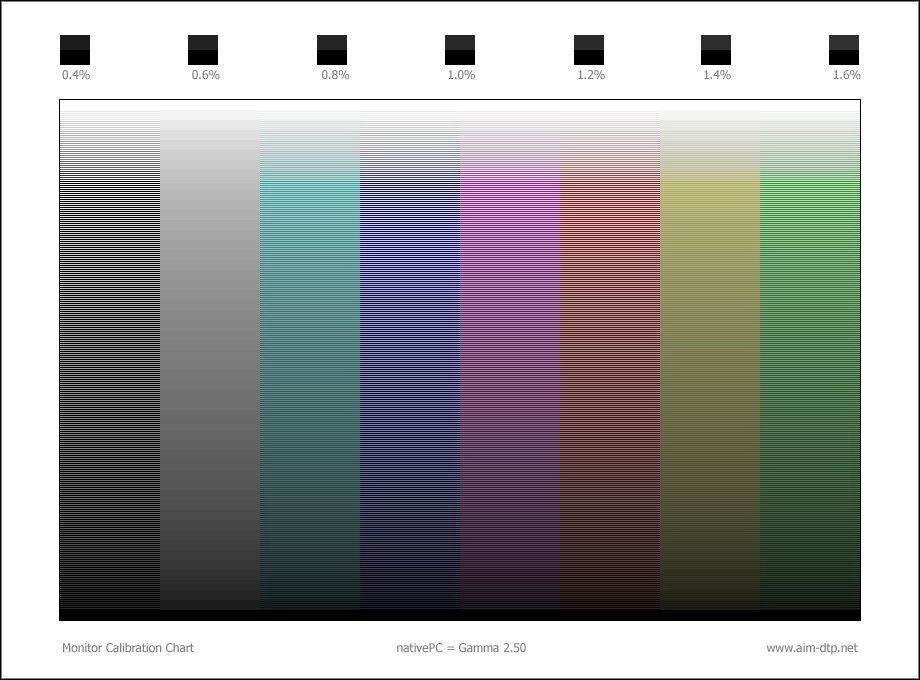This screenshot has width=920, height=680.
Task: Click the black patch above 1.2%
Action: tap(589, 50)
